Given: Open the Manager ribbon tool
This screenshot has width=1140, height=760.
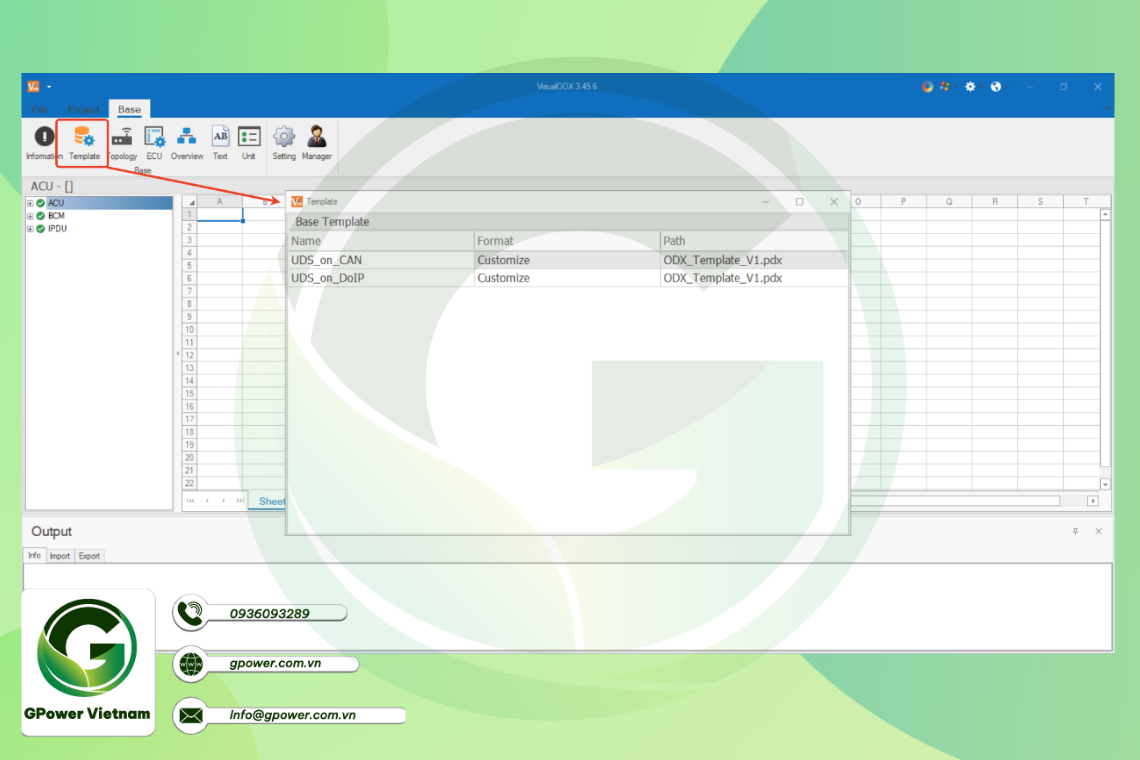Looking at the screenshot, I should [x=316, y=143].
